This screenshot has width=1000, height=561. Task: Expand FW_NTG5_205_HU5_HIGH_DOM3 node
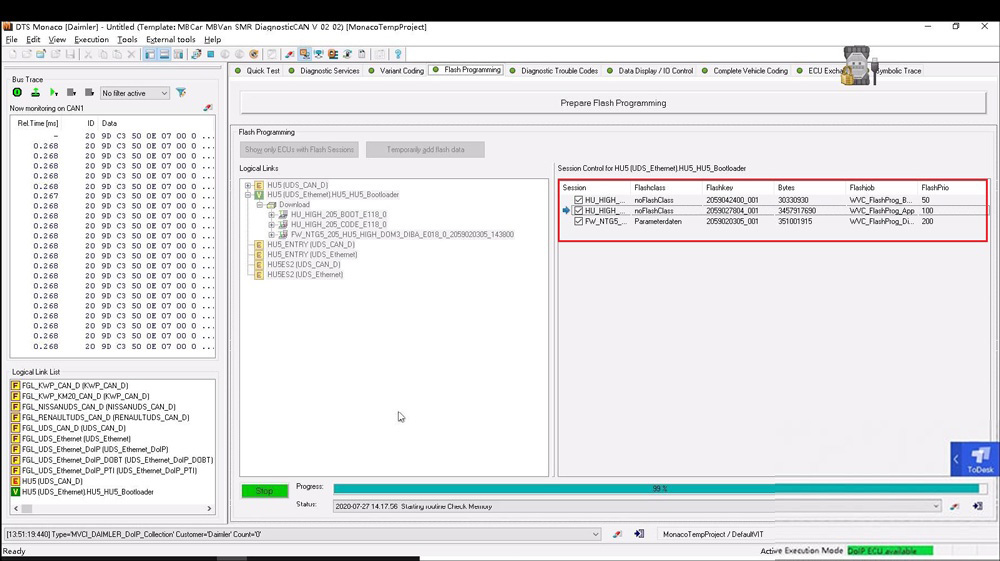(272, 235)
